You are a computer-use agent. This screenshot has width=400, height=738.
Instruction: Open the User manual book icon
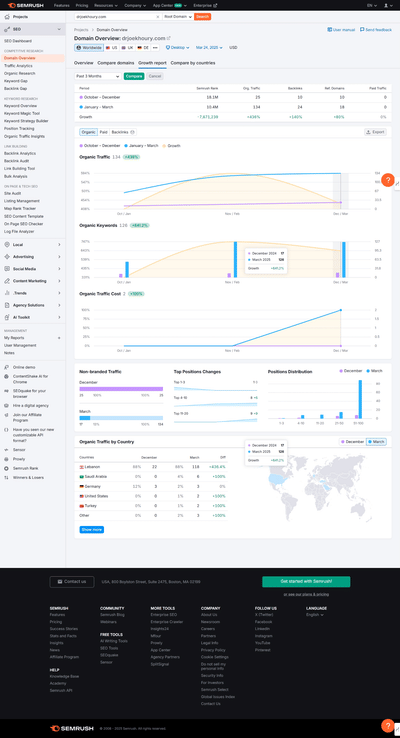(x=329, y=30)
